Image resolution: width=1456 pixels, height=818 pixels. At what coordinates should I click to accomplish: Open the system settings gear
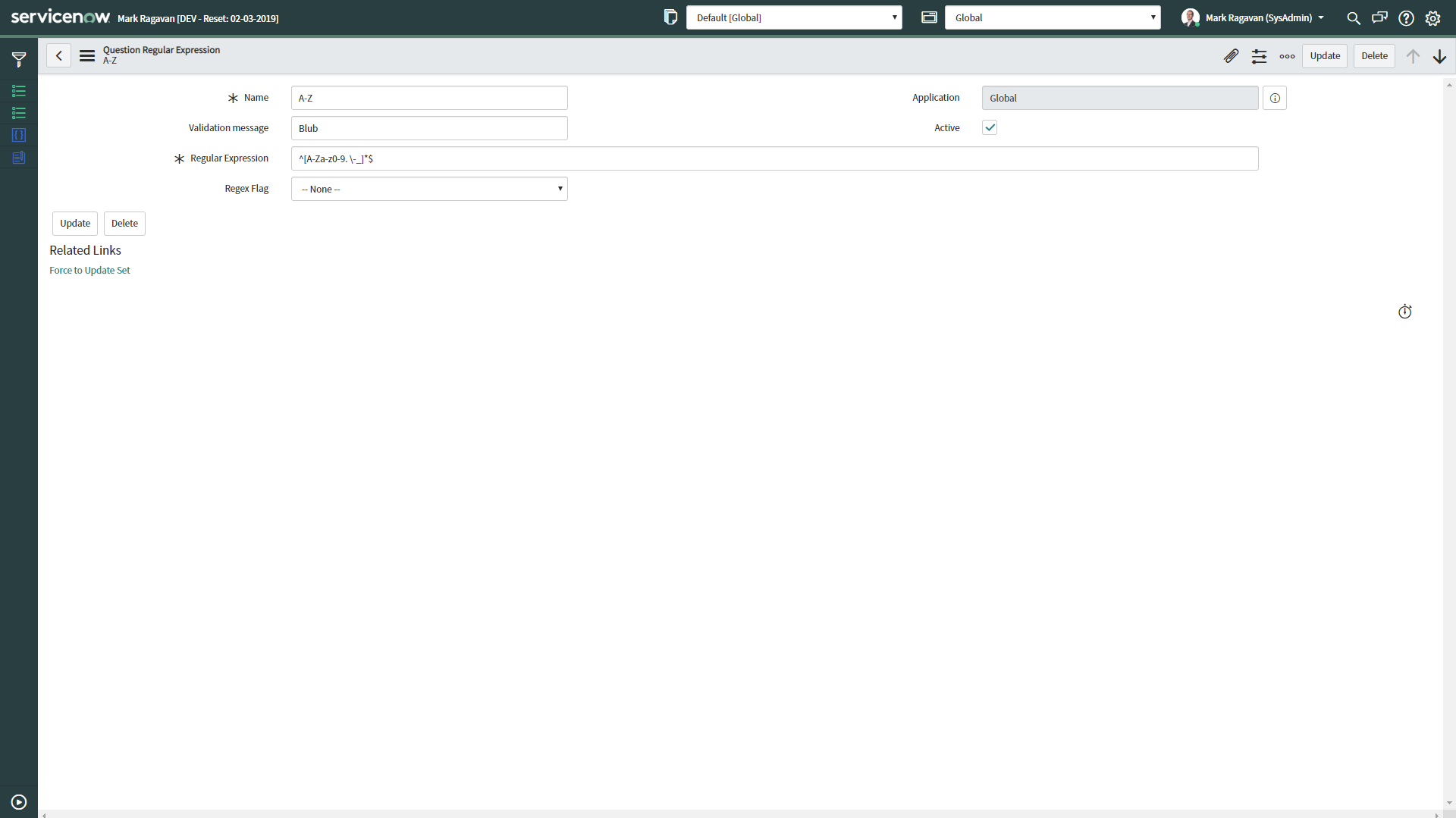1433,17
